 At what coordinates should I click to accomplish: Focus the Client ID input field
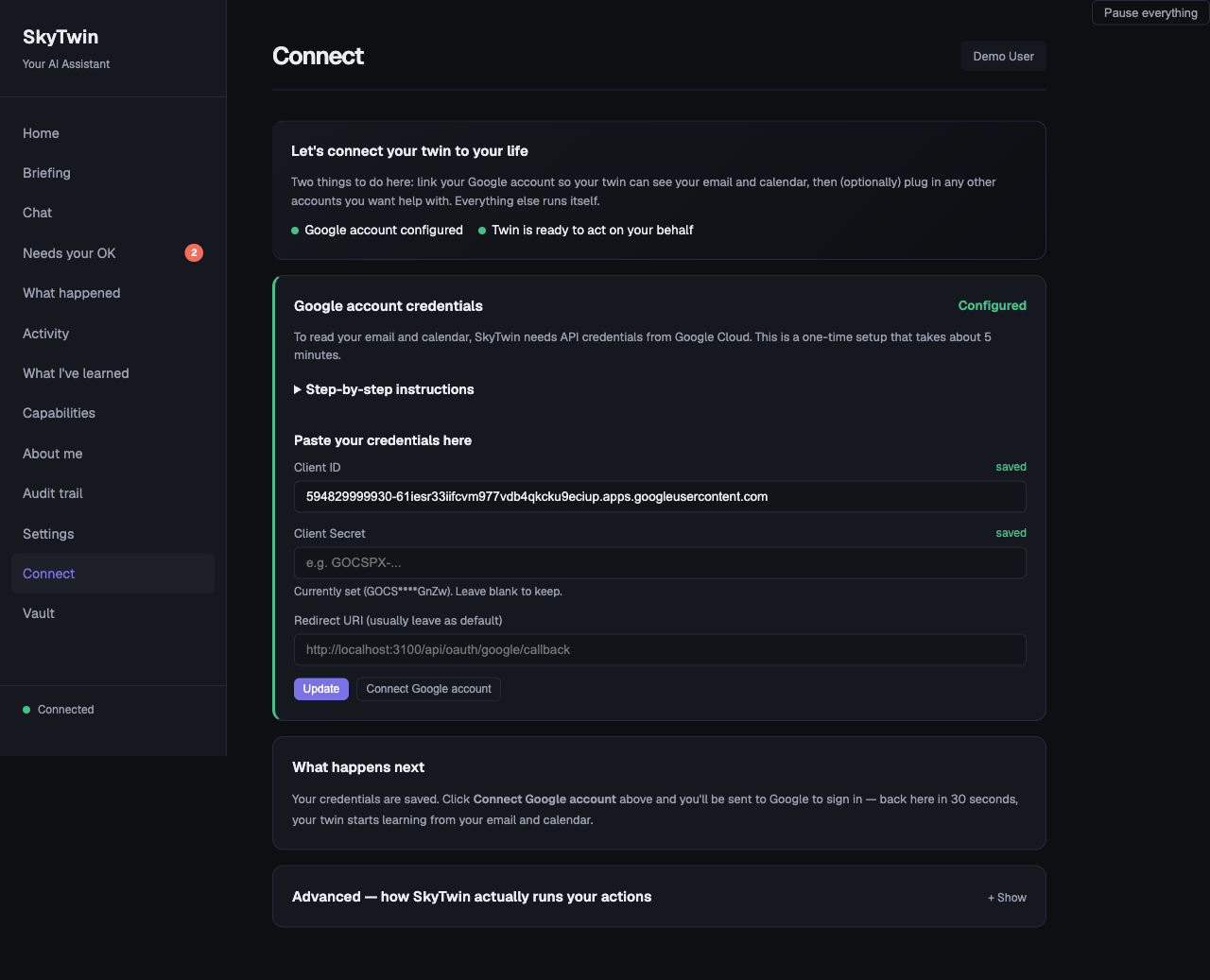660,497
